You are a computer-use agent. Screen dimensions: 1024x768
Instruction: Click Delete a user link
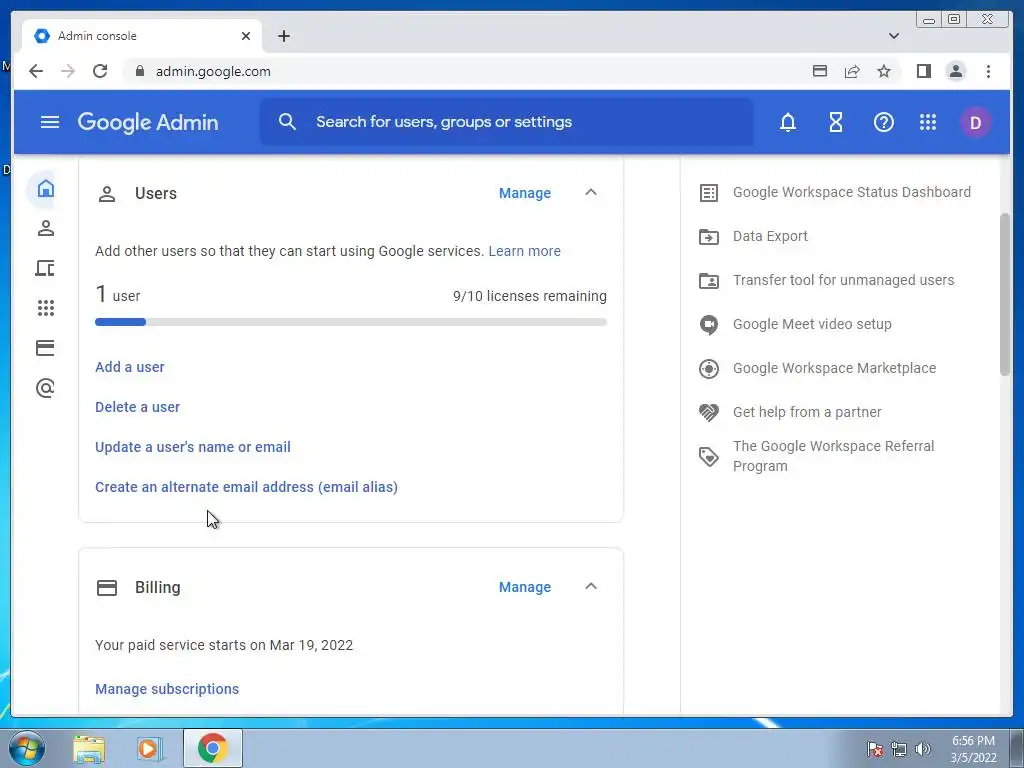point(137,407)
